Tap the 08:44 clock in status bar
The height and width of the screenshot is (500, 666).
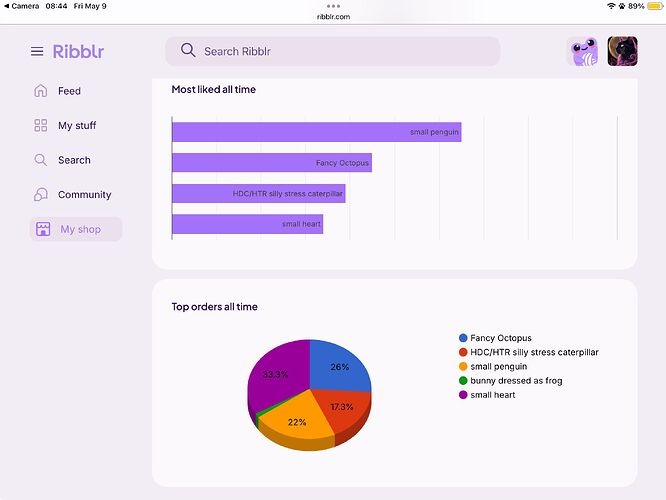(56, 6)
